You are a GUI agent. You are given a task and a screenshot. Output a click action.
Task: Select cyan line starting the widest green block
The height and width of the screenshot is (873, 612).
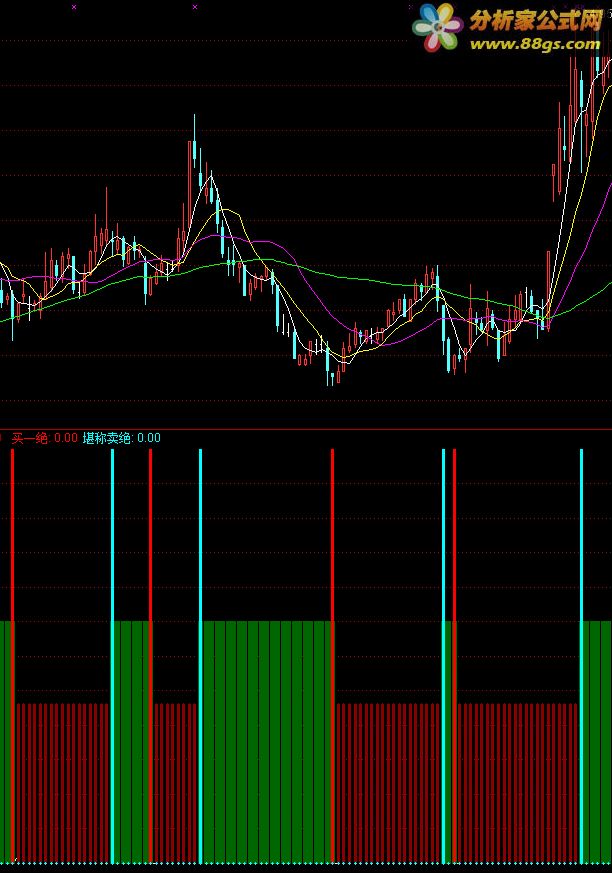point(200,656)
